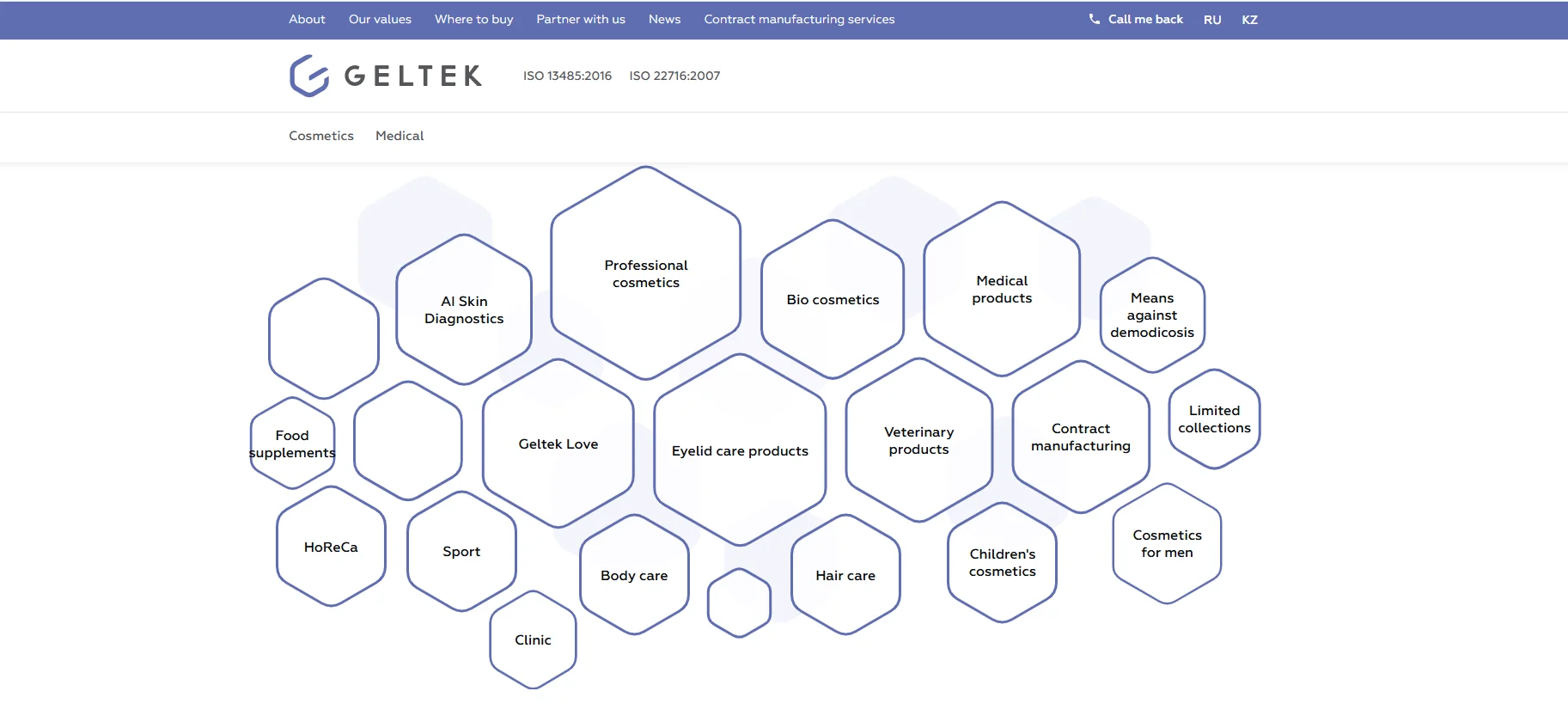Screen dimensions: 1568x728
Task: Select the Means against demodicosis hexagon
Action: [1151, 315]
